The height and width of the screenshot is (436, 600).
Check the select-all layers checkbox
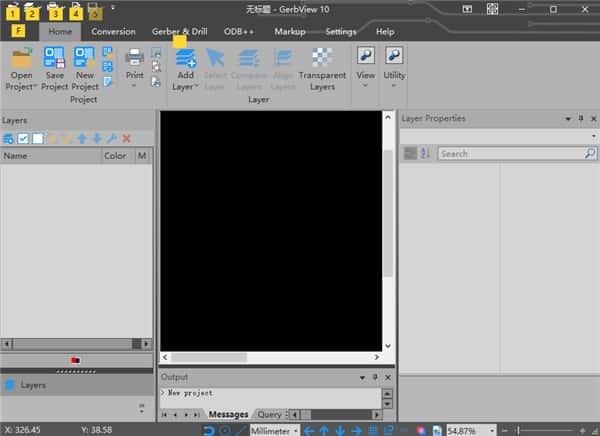coord(23,138)
